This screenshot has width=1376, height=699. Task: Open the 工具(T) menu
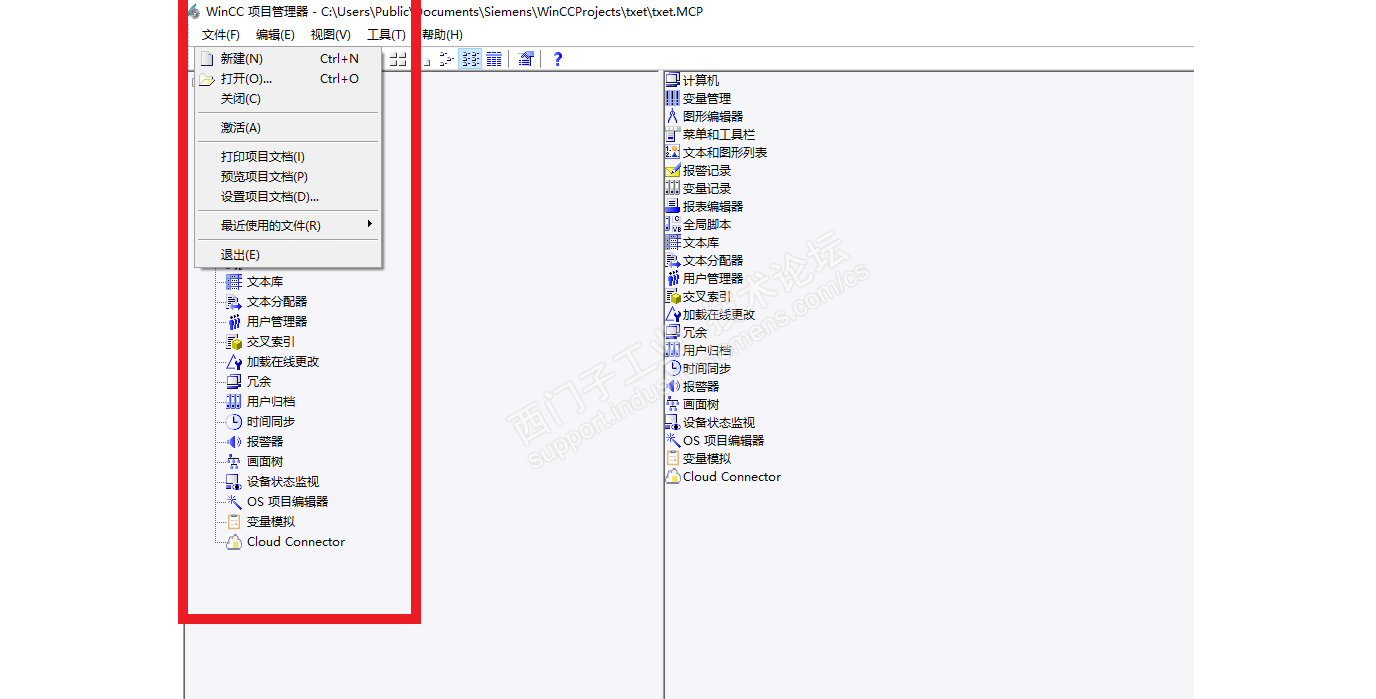386,35
